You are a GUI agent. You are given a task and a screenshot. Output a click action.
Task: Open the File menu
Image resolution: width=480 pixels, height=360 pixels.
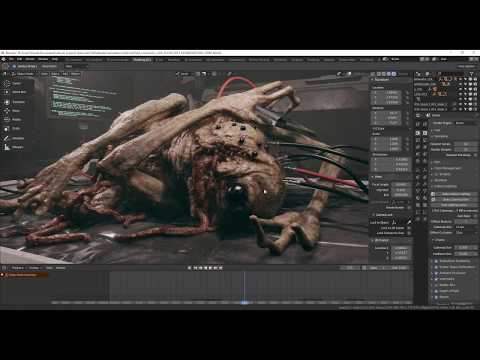tap(11, 59)
